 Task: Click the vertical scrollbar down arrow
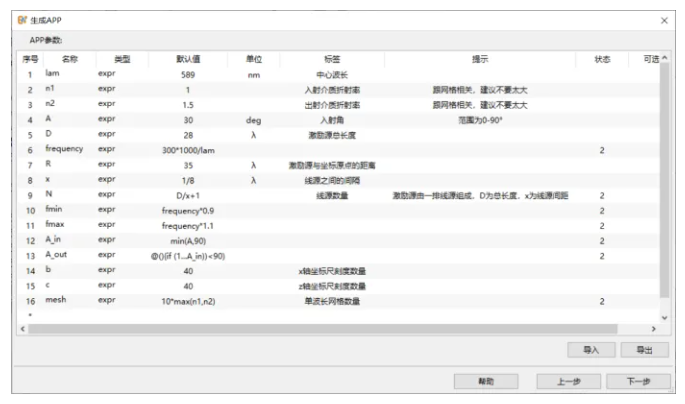click(665, 317)
